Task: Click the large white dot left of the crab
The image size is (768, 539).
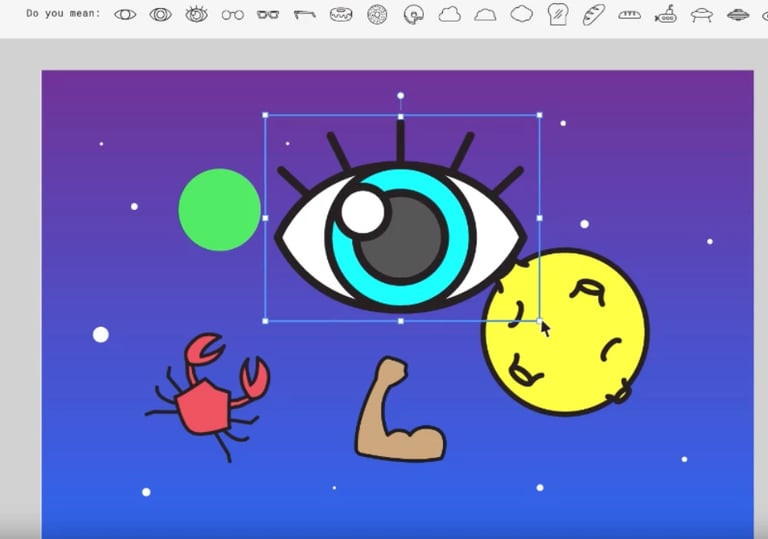Action: pos(101,335)
